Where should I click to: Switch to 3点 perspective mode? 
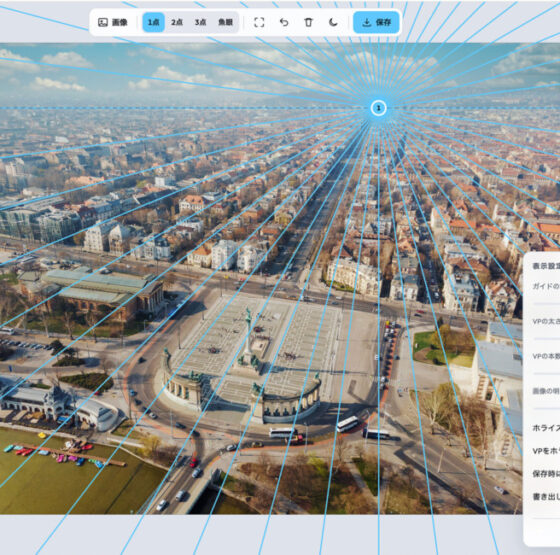[x=200, y=22]
